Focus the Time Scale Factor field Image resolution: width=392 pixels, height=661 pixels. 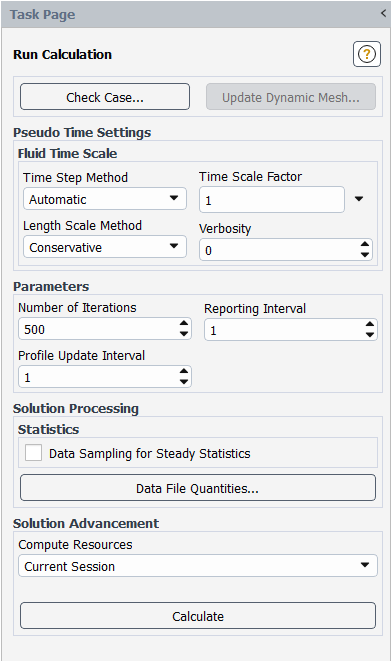click(272, 200)
